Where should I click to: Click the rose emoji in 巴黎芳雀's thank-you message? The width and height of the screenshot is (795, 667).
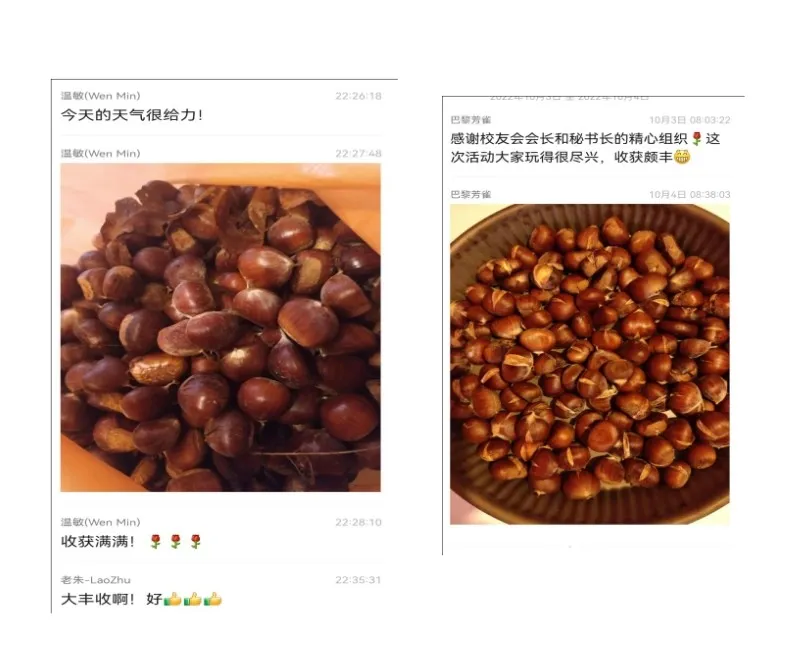(697, 138)
